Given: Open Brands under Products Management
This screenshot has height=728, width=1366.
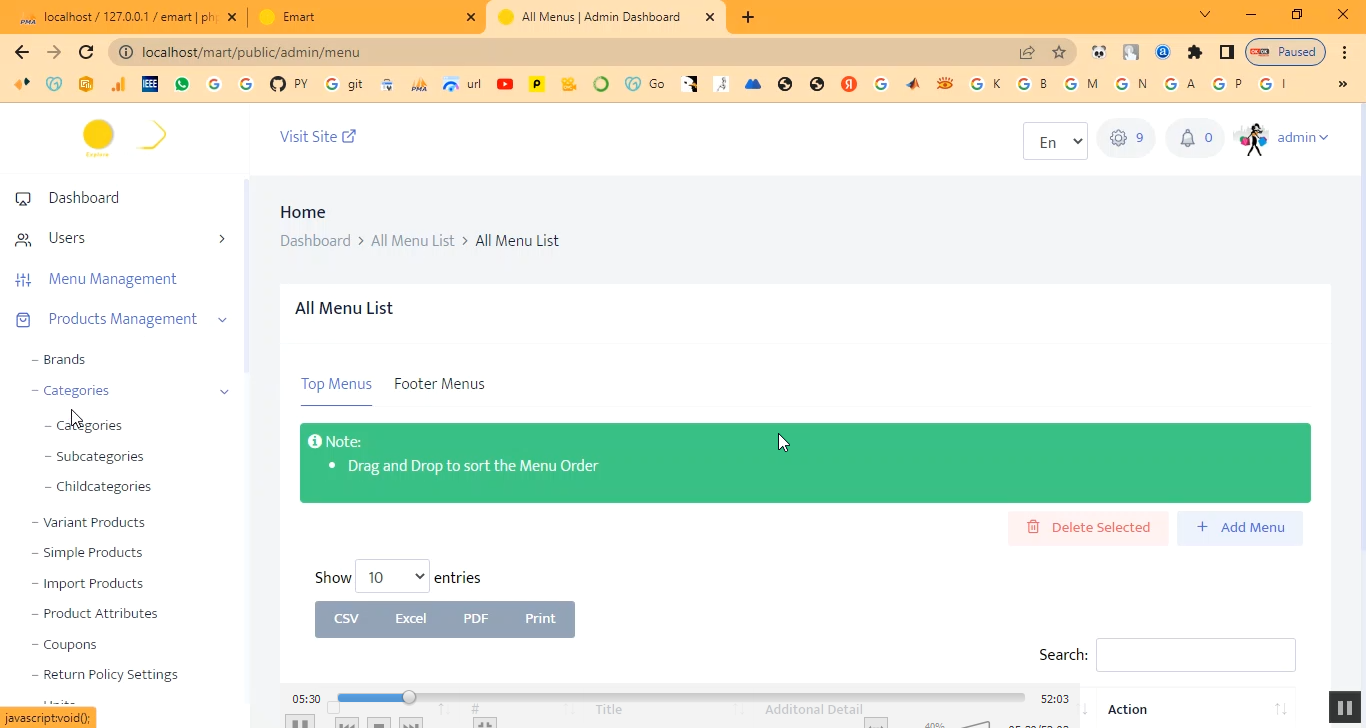Looking at the screenshot, I should pos(64,359).
